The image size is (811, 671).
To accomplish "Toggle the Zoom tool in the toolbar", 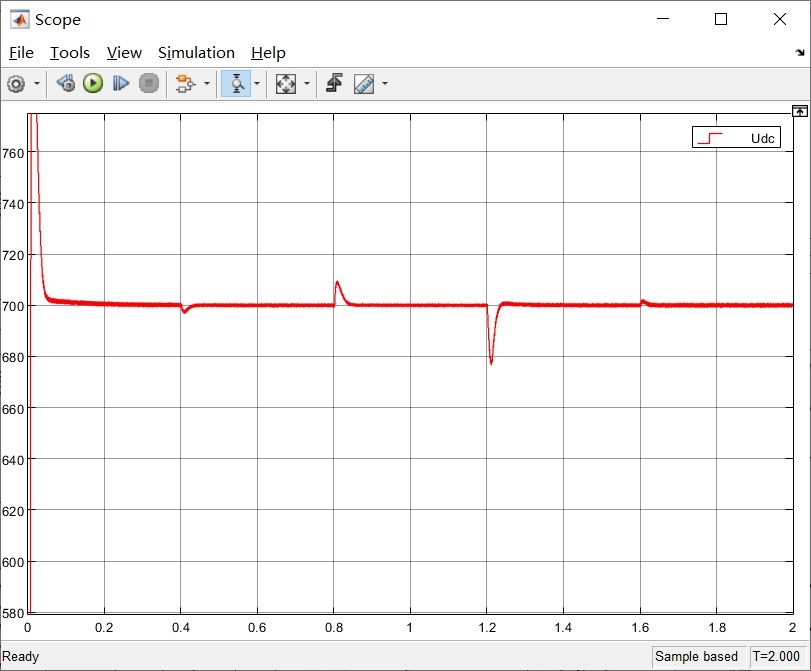I will pyautogui.click(x=236, y=83).
